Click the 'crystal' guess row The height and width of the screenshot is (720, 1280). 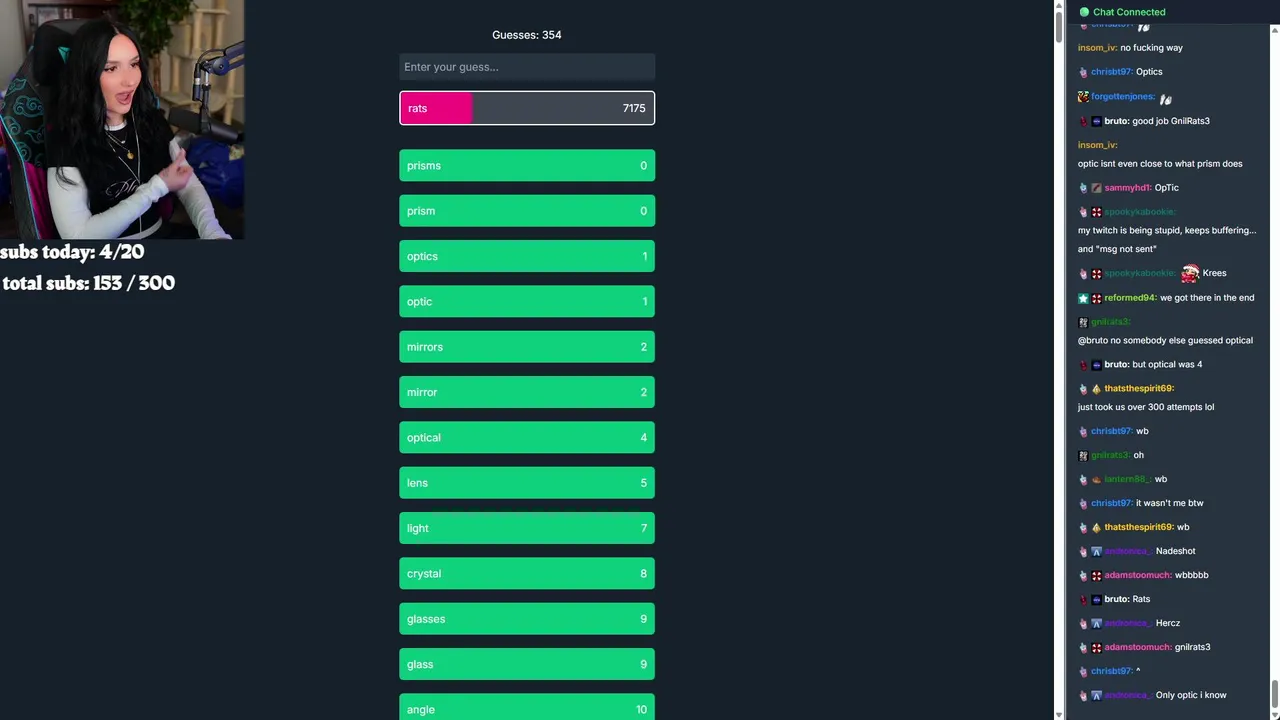click(527, 574)
